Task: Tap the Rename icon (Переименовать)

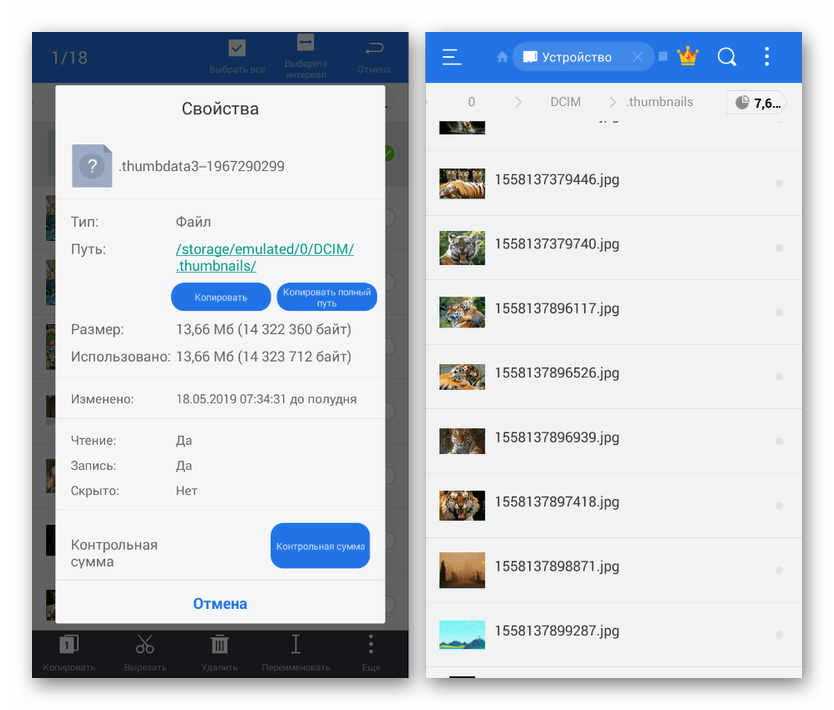Action: (x=295, y=645)
